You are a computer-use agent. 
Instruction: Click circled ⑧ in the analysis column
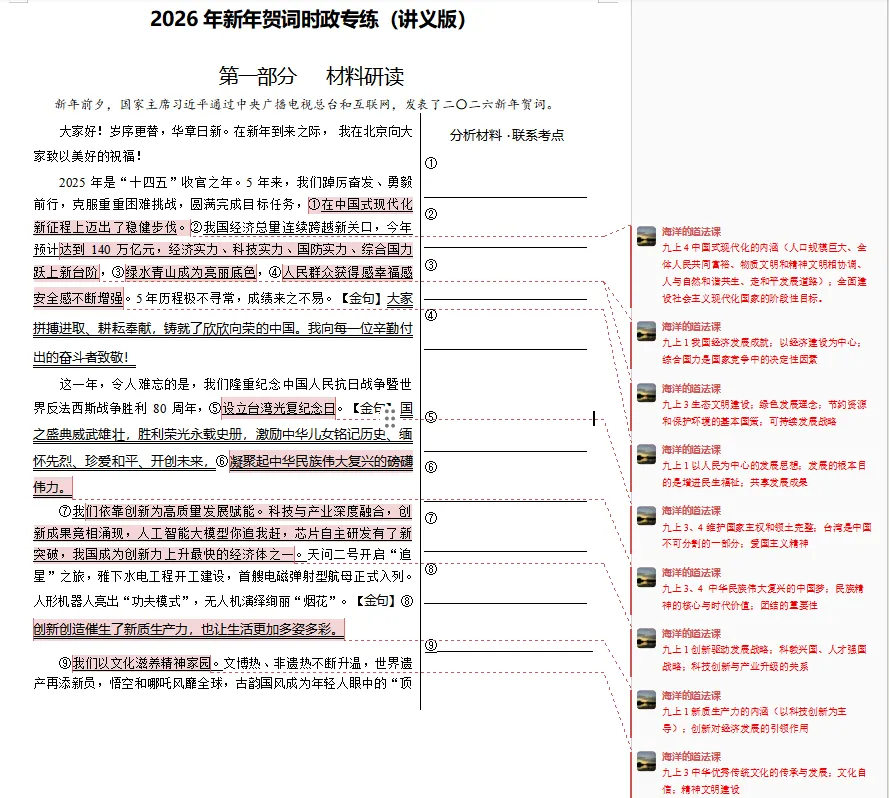point(431,569)
